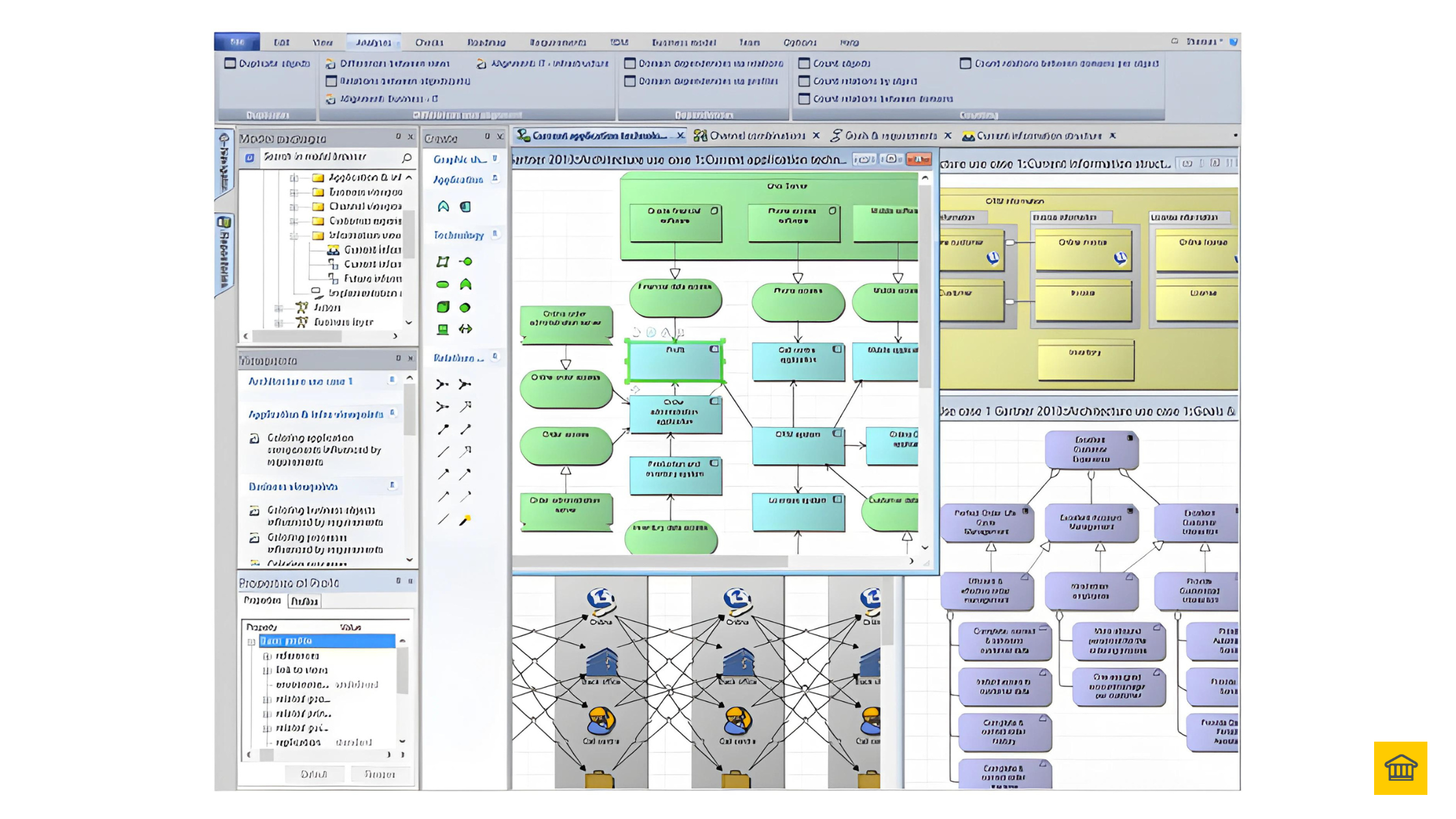Viewport: 1456px width, 819px height.
Task: Choose the green double-arrow icon in Technology palette
Action: pos(465,329)
